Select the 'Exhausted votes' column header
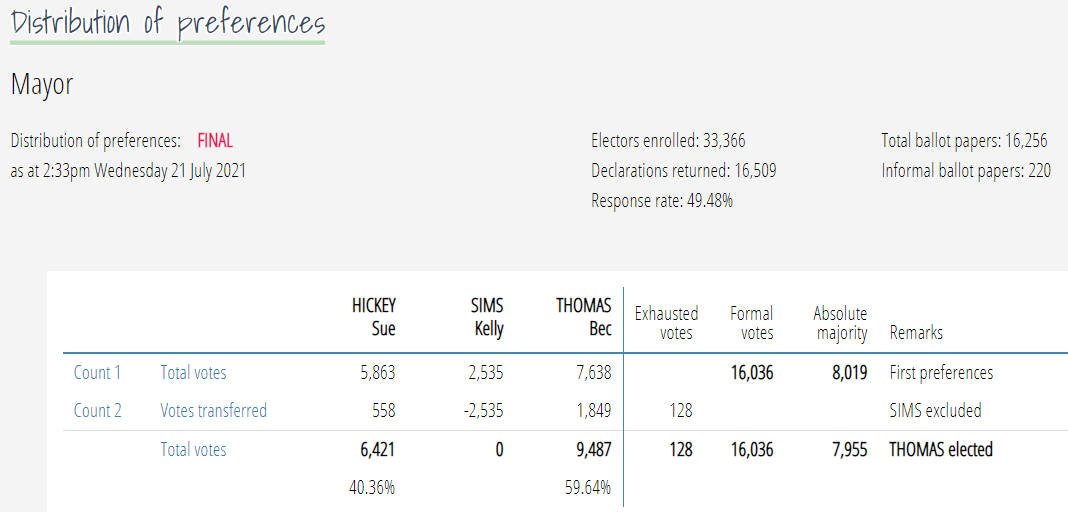Image resolution: width=1068 pixels, height=512 pixels. tap(666, 323)
